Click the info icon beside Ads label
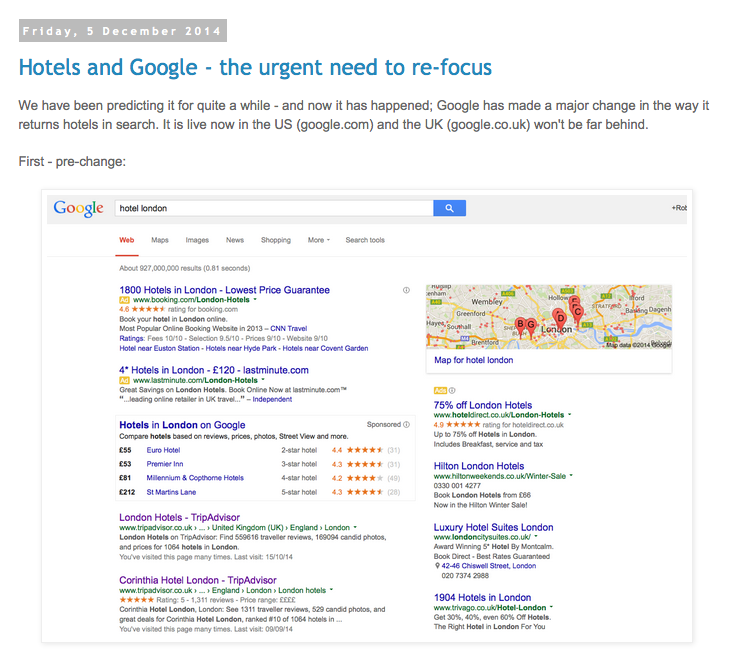 point(452,390)
